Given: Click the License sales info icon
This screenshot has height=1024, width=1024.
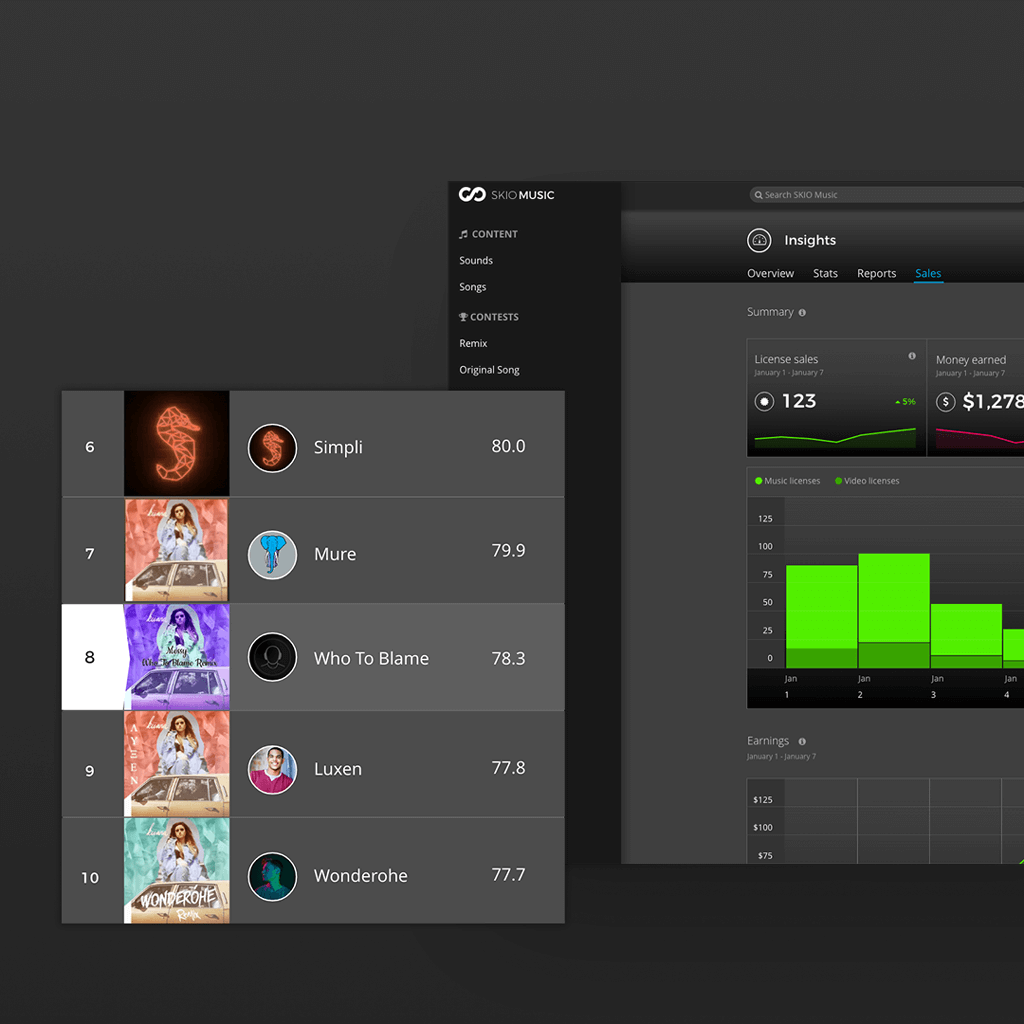Looking at the screenshot, I should tap(912, 356).
